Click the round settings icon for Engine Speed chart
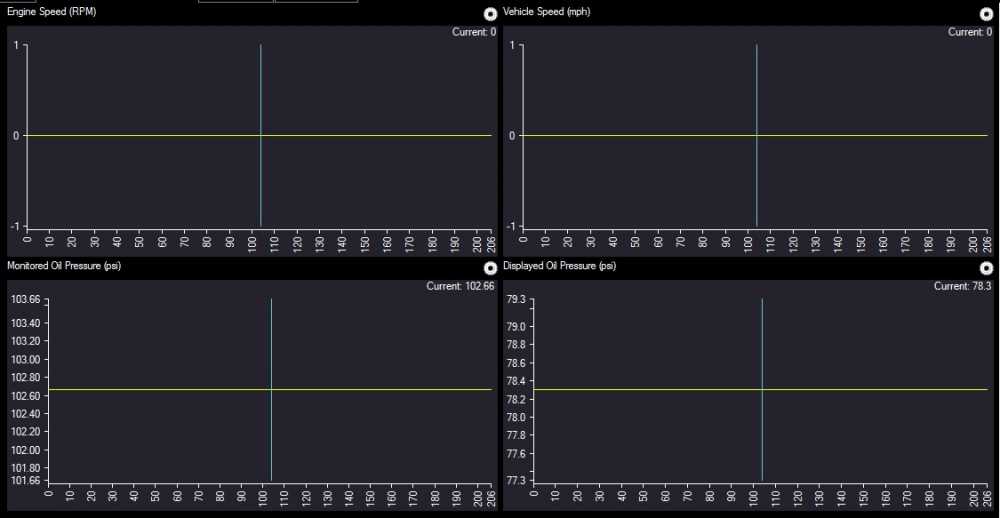Screen dimensions: 1000x518 tap(490, 14)
